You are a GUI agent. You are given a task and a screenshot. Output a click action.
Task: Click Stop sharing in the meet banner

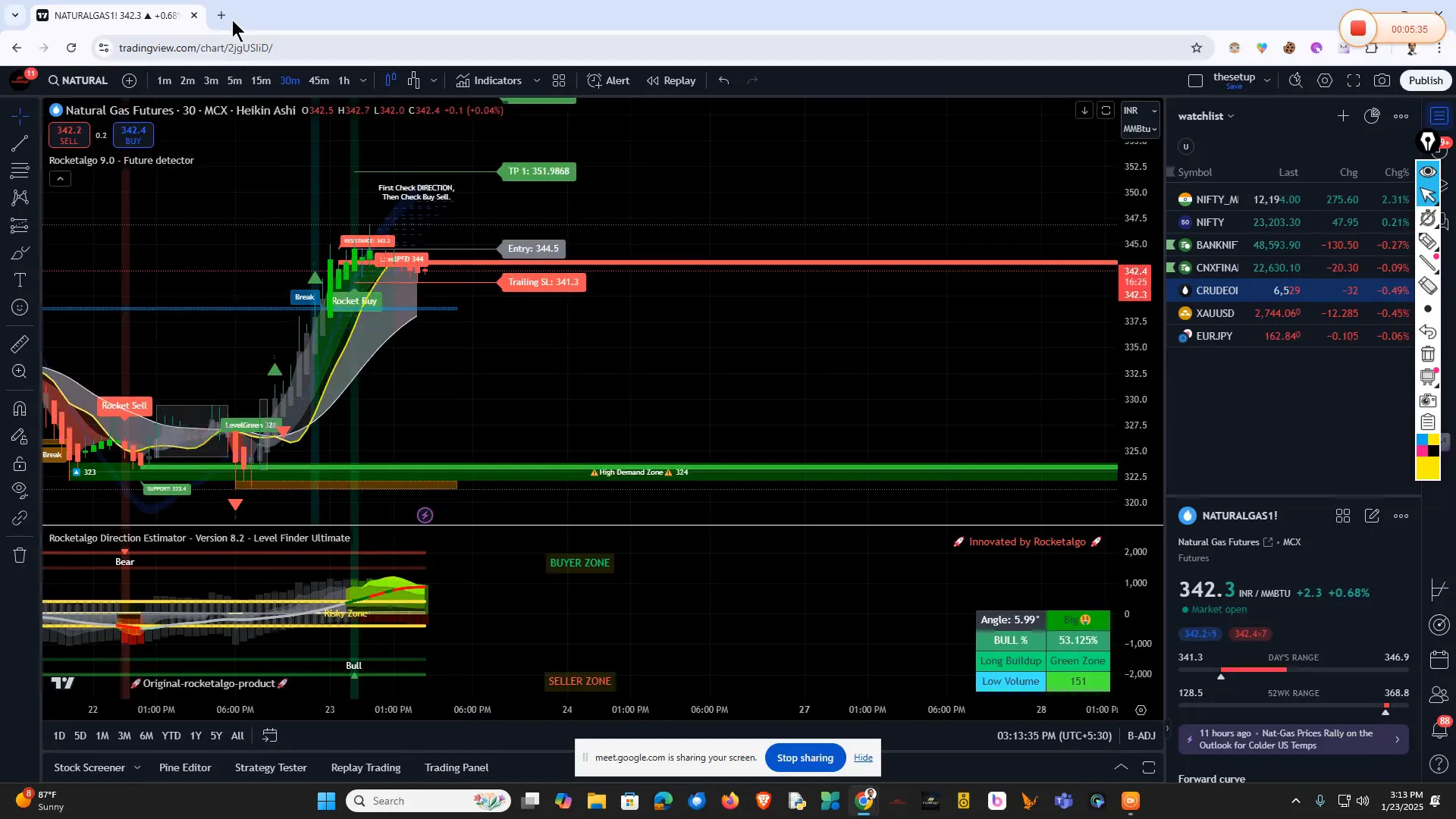pos(805,757)
